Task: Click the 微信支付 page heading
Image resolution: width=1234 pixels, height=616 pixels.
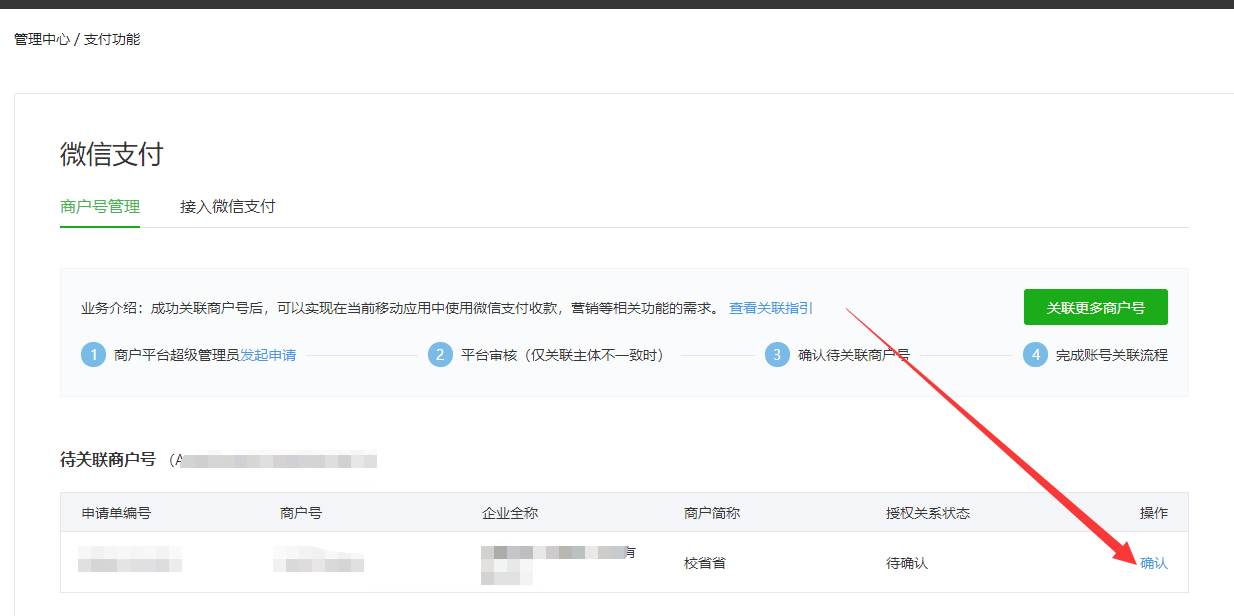Action: [111, 155]
